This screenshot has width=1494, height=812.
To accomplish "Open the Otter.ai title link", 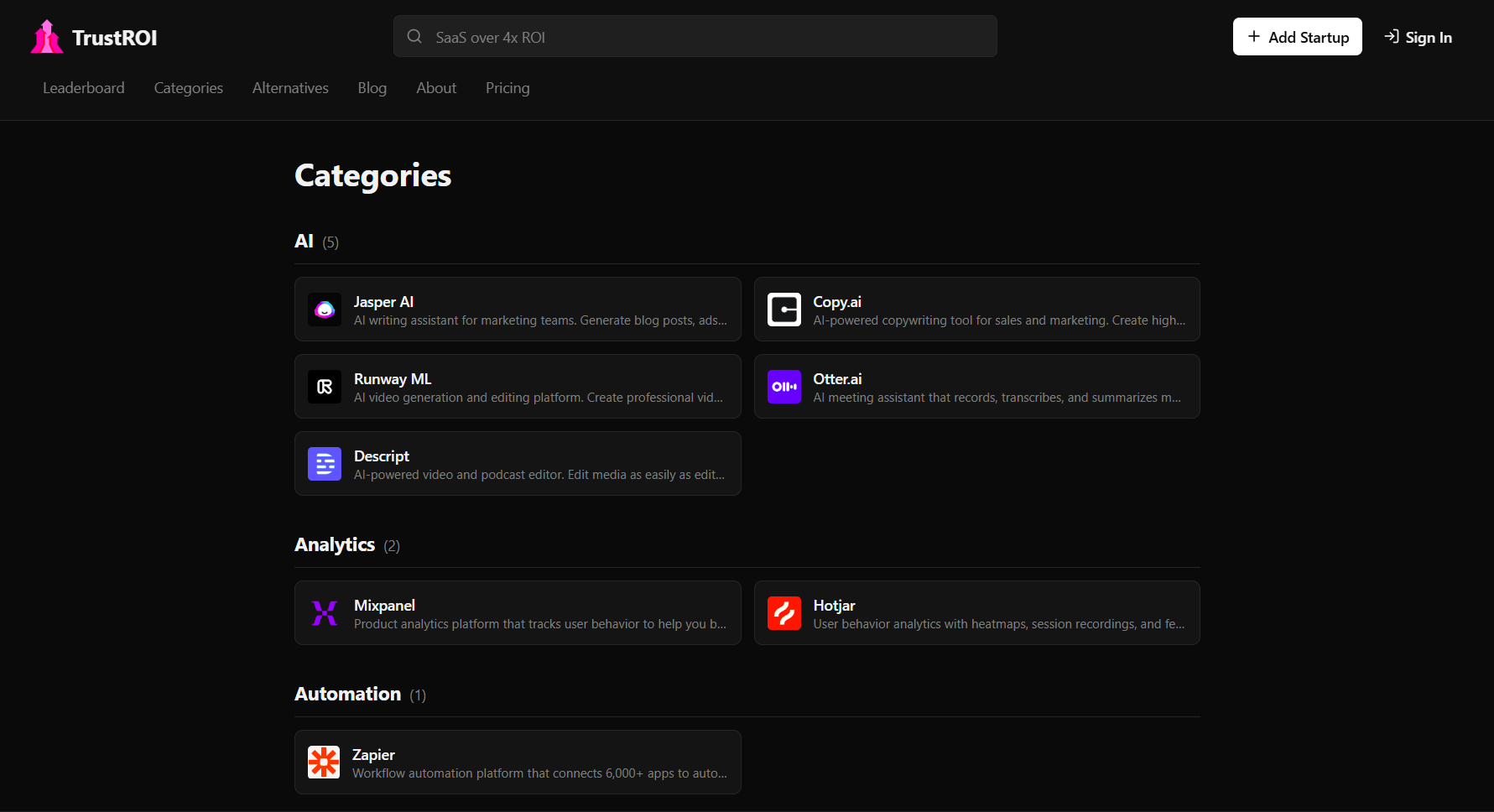I will [837, 379].
